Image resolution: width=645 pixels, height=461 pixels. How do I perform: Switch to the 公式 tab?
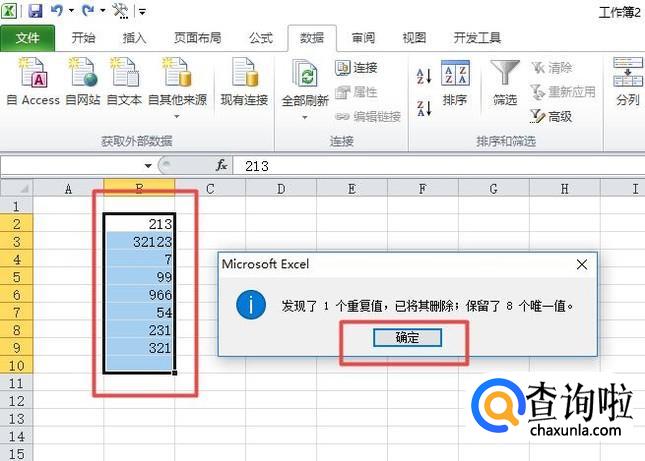[x=261, y=38]
